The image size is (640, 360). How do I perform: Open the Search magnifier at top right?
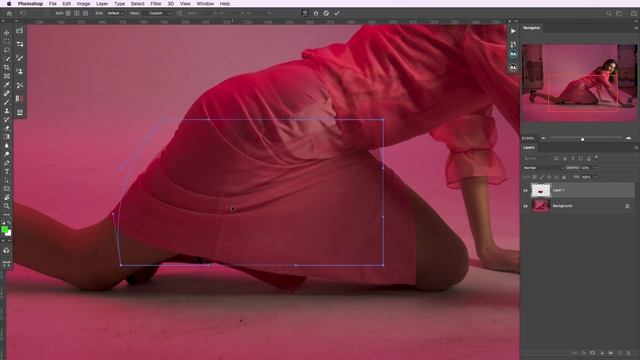609,13
